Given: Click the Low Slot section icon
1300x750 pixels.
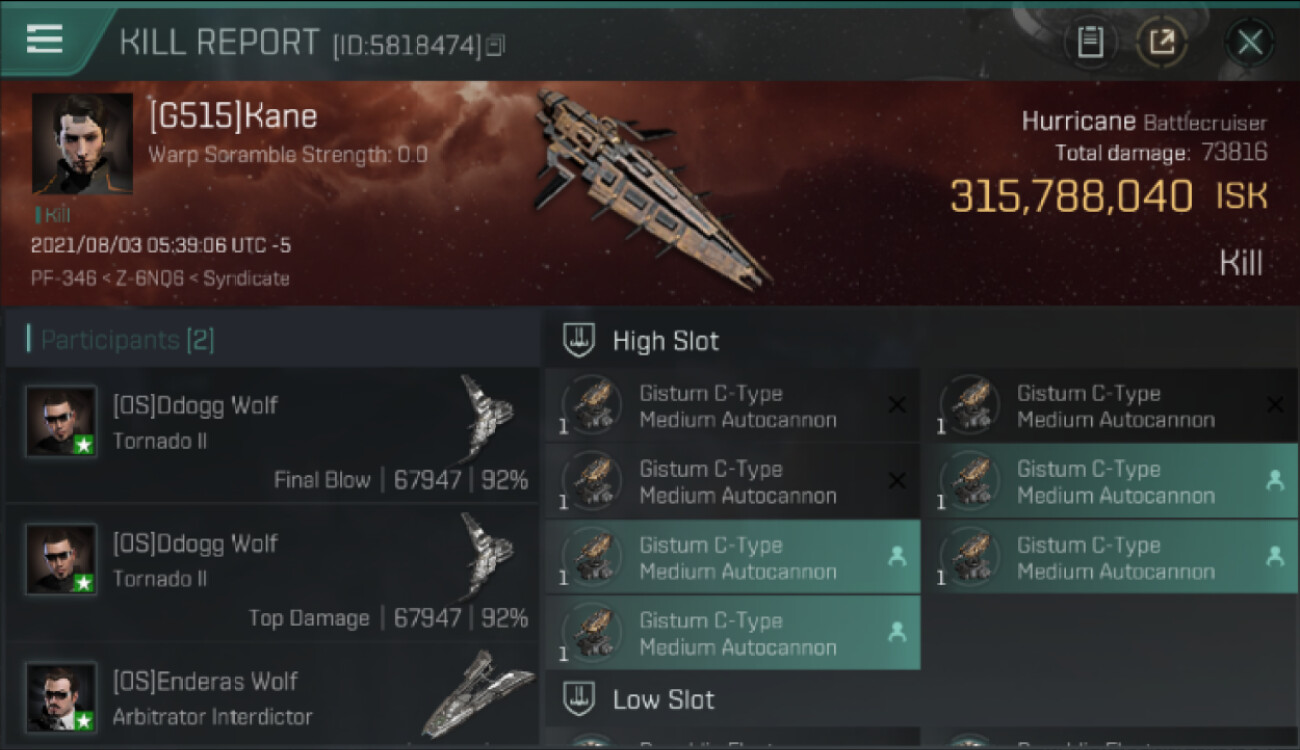Looking at the screenshot, I should pyautogui.click(x=578, y=698).
